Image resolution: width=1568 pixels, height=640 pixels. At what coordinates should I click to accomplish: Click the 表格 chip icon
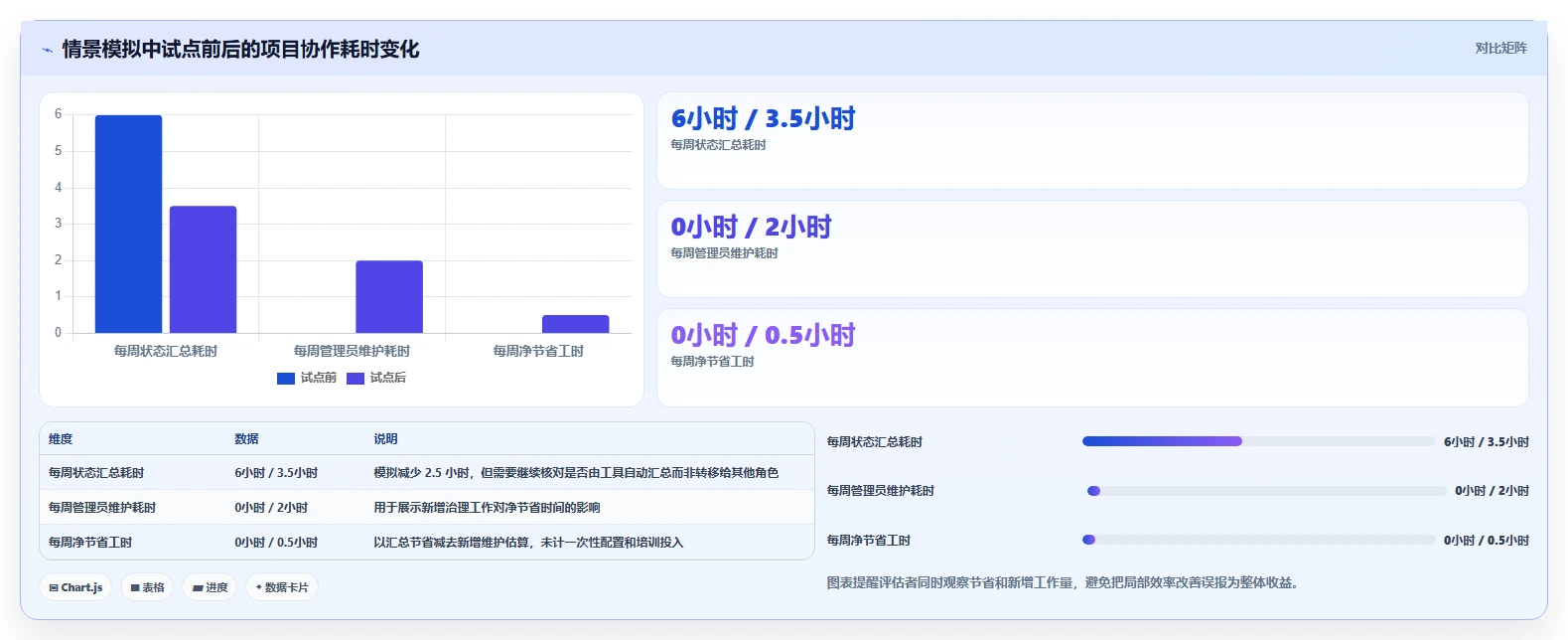pyautogui.click(x=135, y=587)
